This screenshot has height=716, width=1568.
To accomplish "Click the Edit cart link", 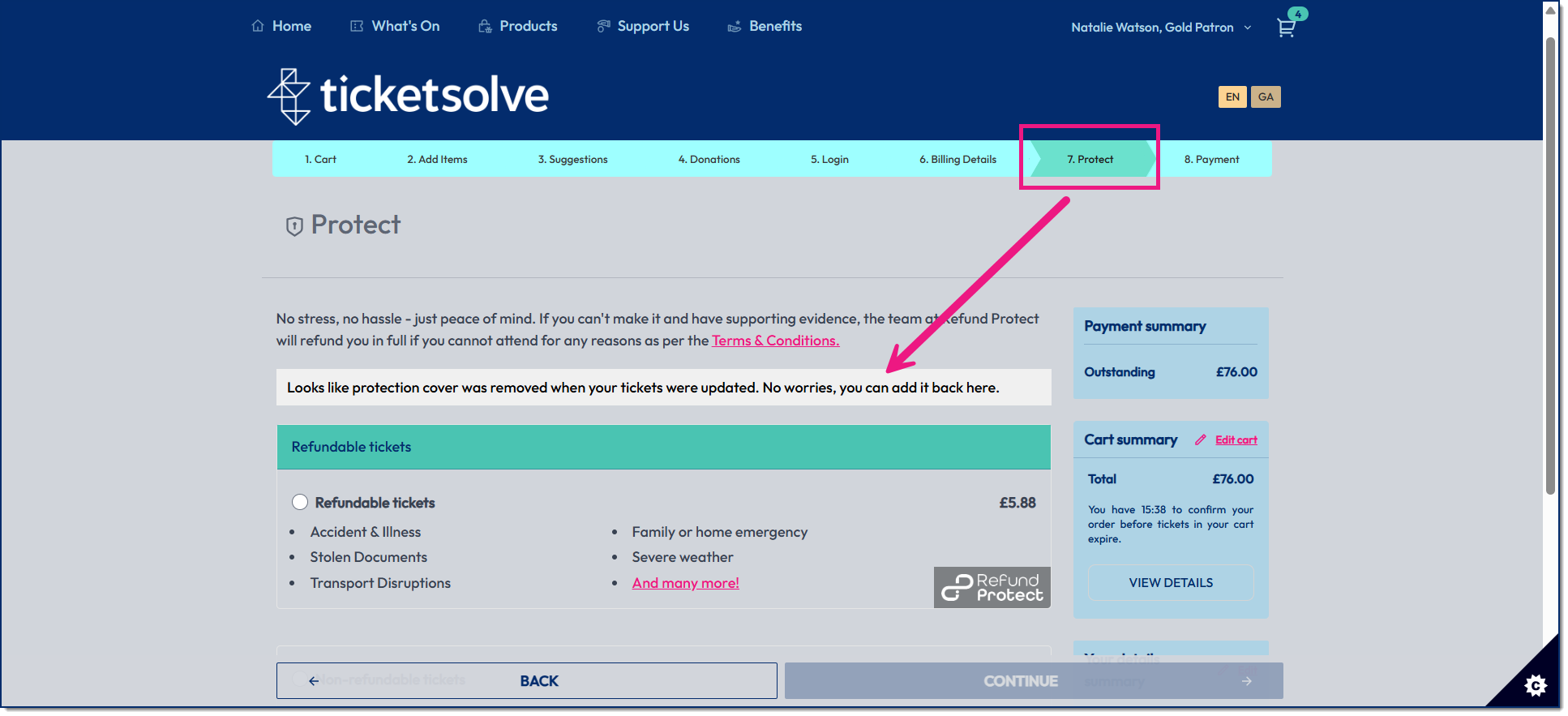I will point(1236,439).
